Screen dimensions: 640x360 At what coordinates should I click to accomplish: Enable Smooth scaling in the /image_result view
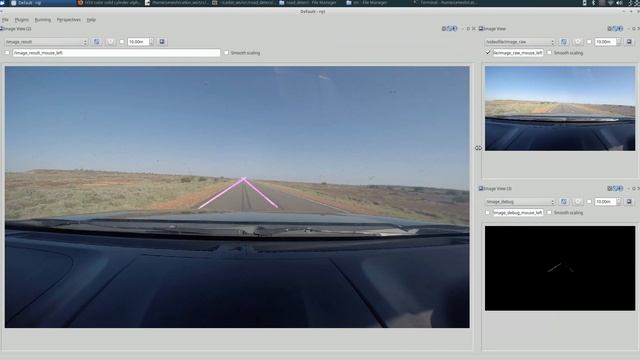tap(227, 53)
